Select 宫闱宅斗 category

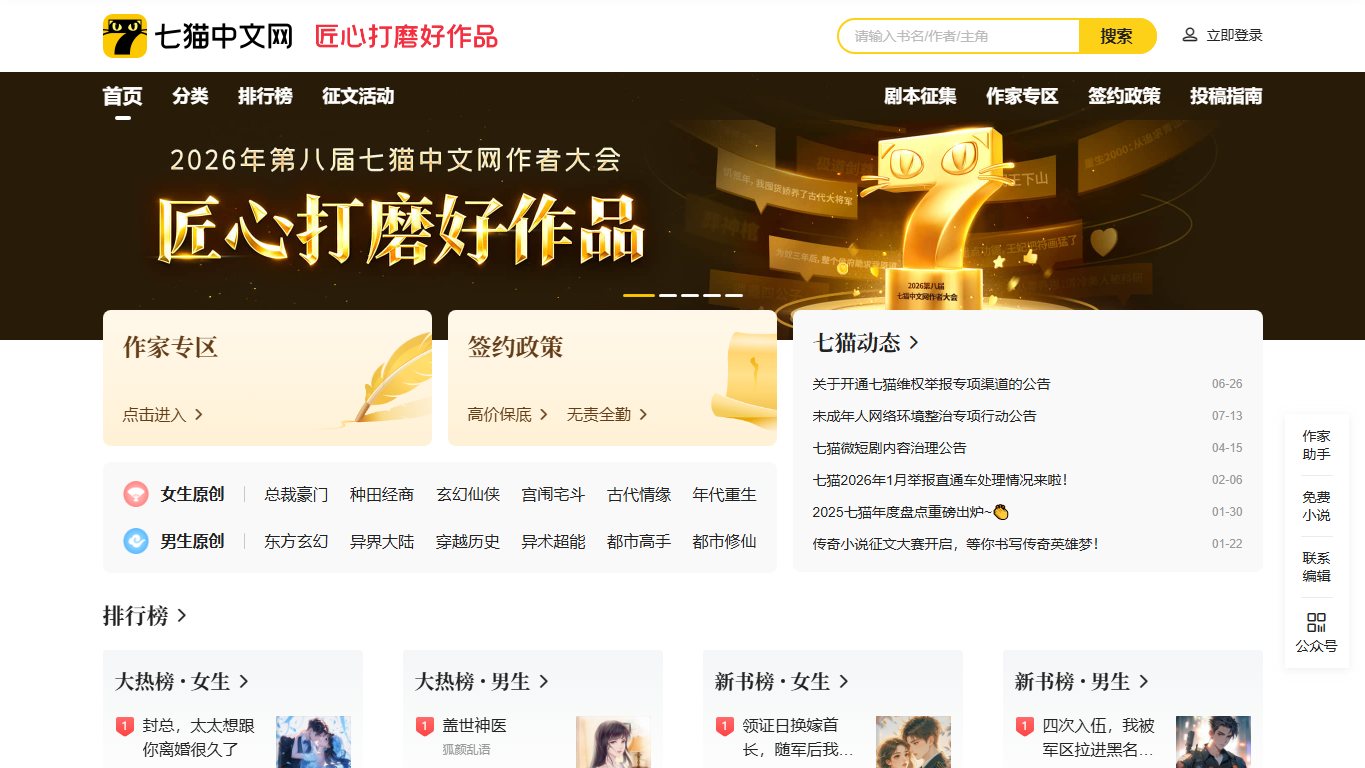[553, 494]
